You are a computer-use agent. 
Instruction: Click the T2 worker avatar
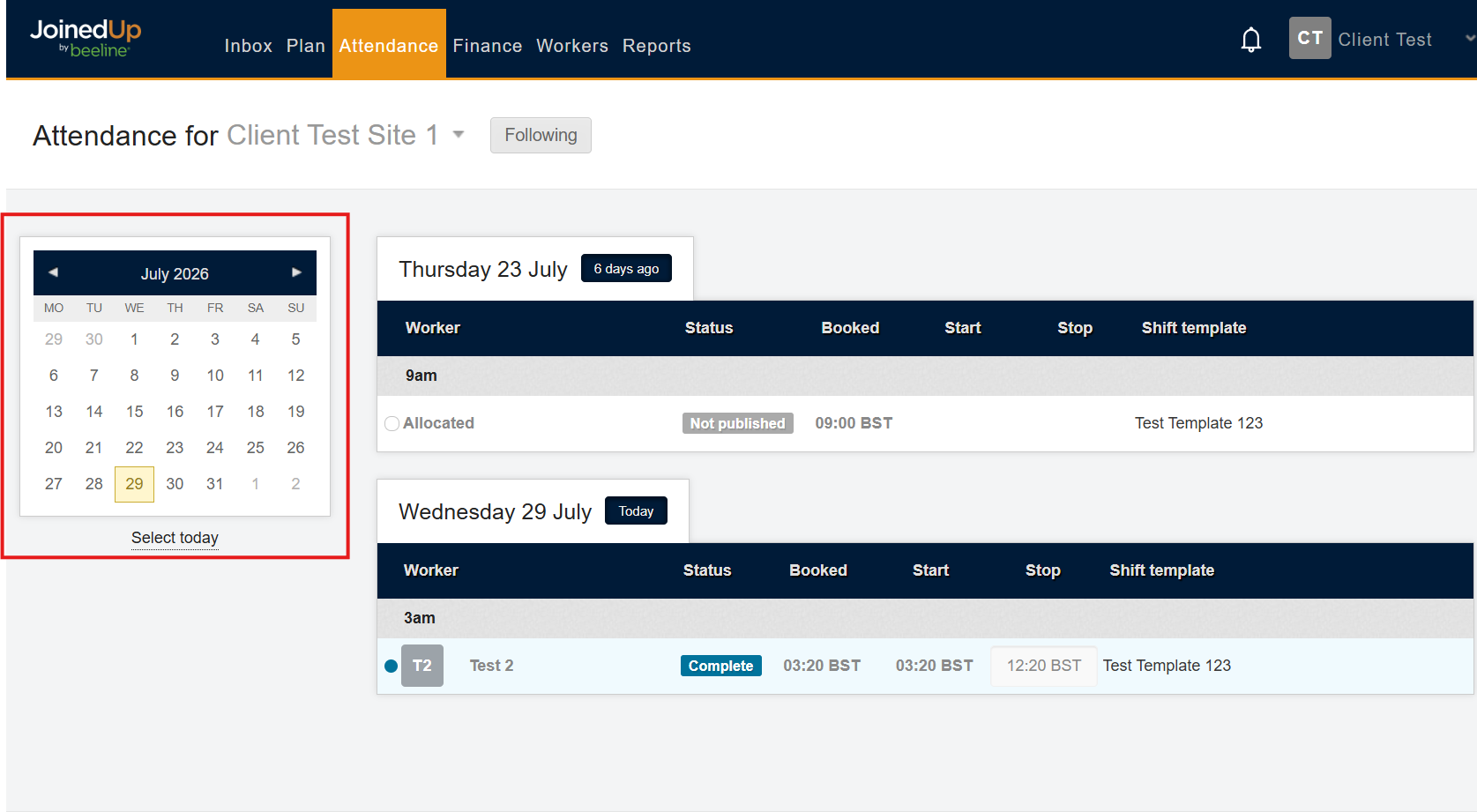pos(422,666)
